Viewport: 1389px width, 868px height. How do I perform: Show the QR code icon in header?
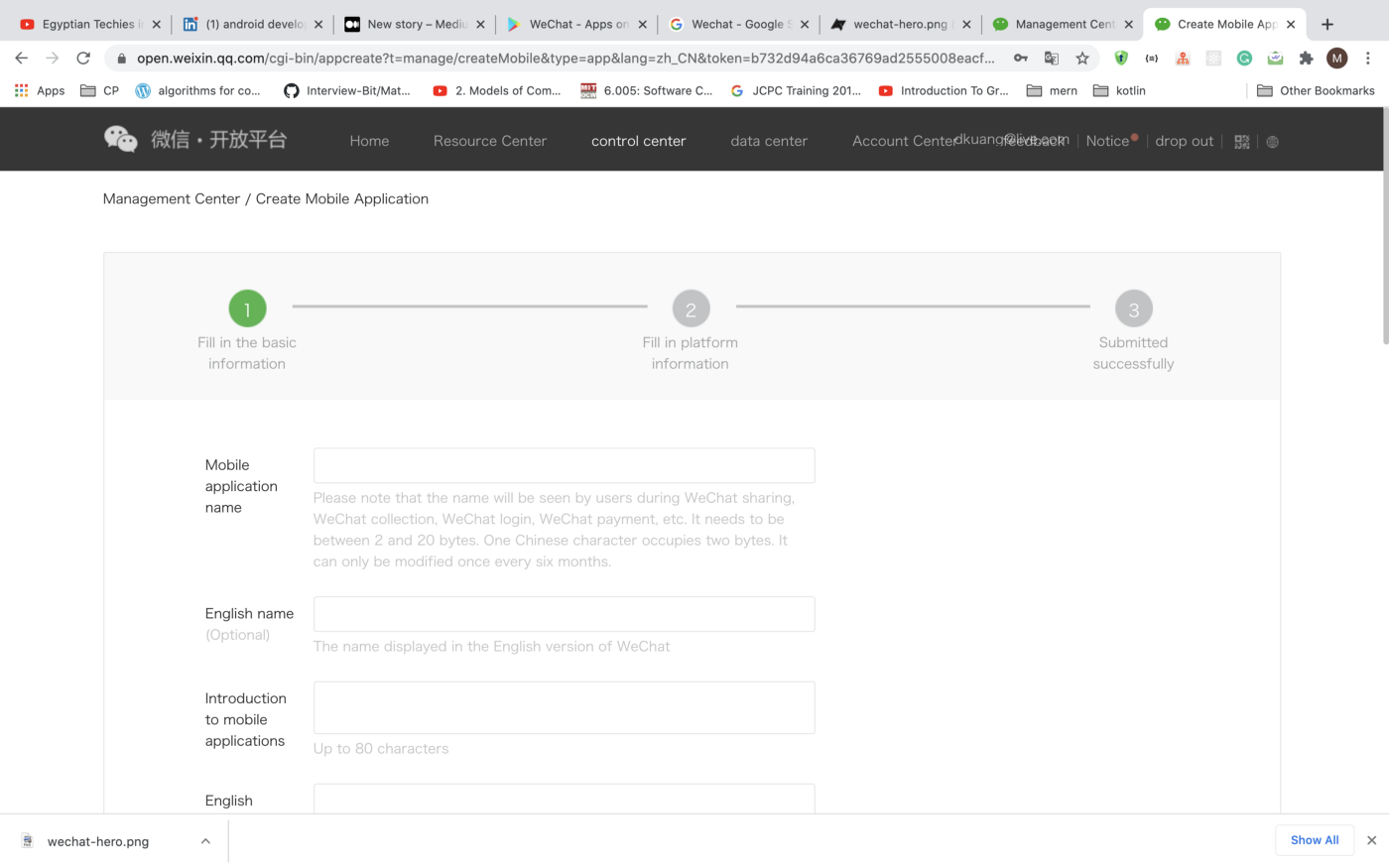[x=1241, y=142]
